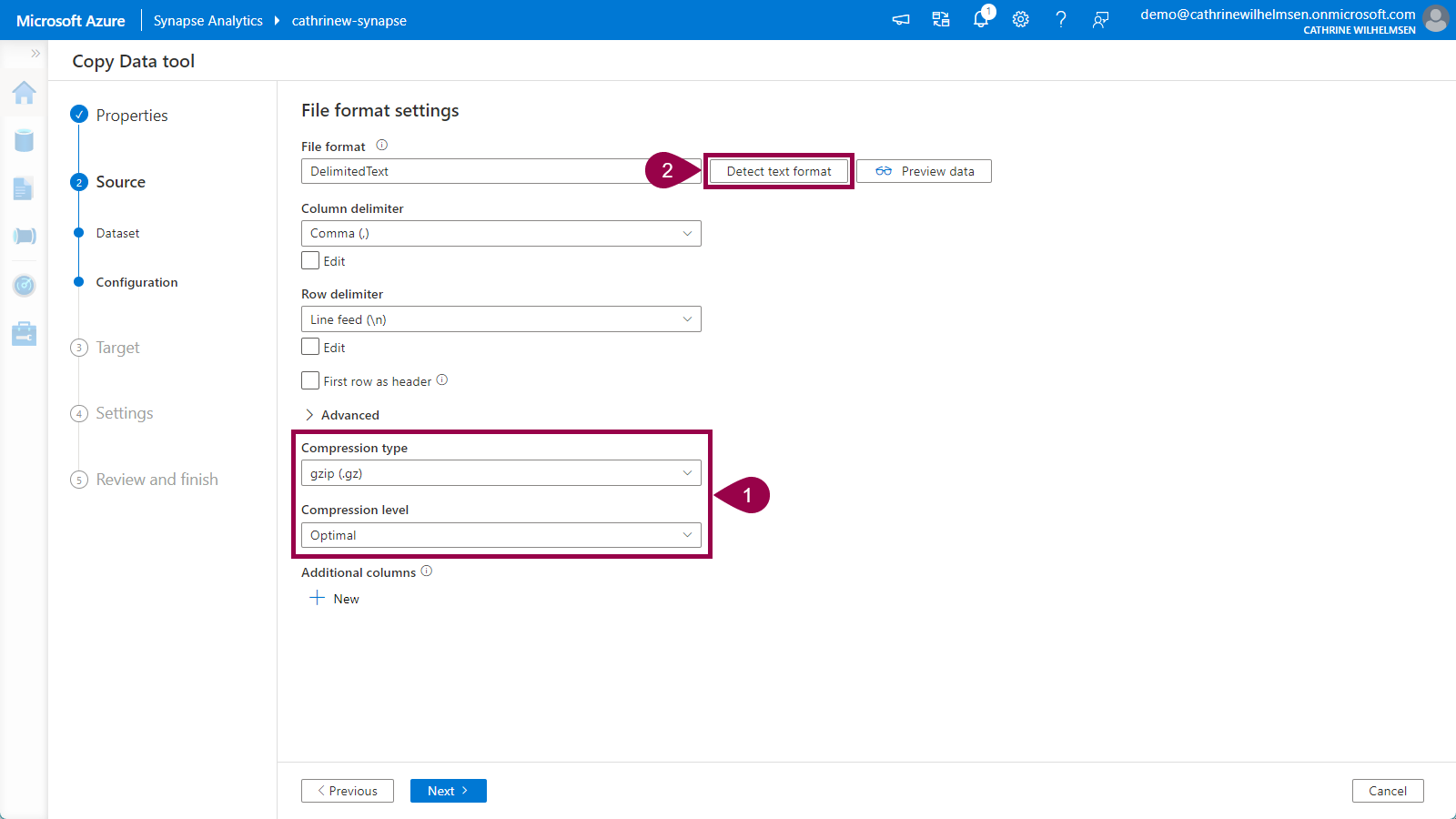Open notifications bell in top bar
Viewport: 1456px width, 819px height.
pos(981,20)
